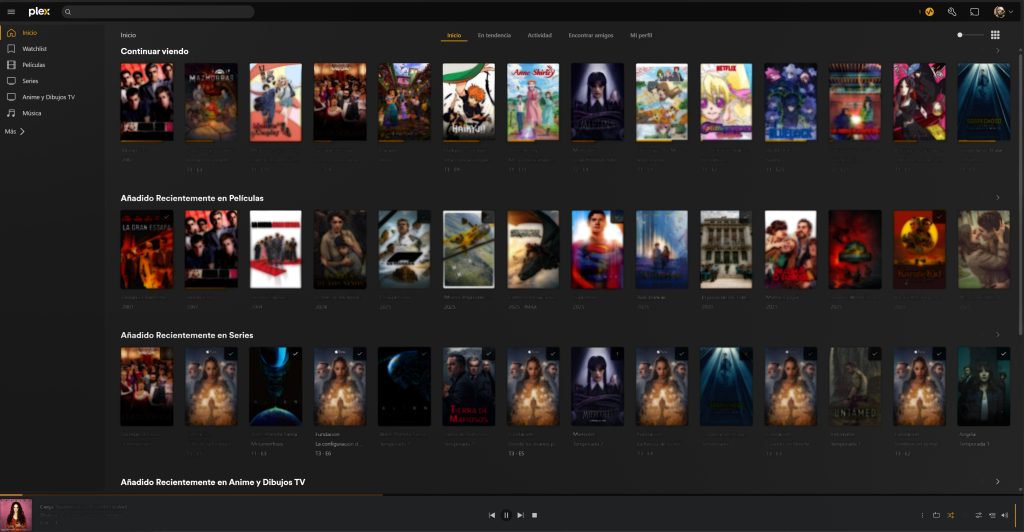Open Añadido Recientemente en Películas heading

(x=192, y=198)
